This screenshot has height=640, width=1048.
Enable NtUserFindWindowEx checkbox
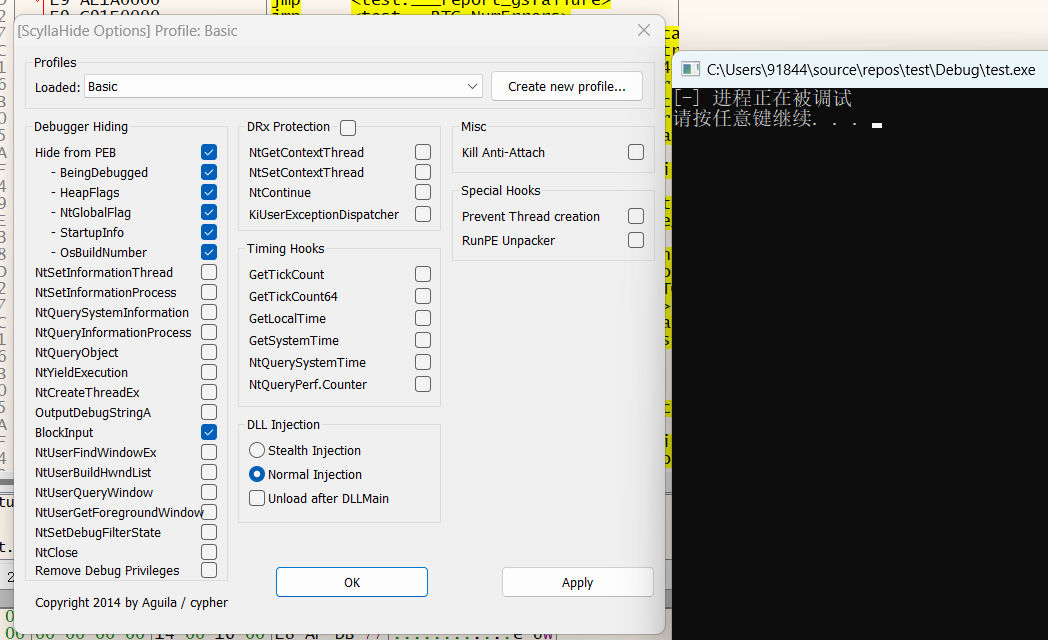(x=209, y=453)
